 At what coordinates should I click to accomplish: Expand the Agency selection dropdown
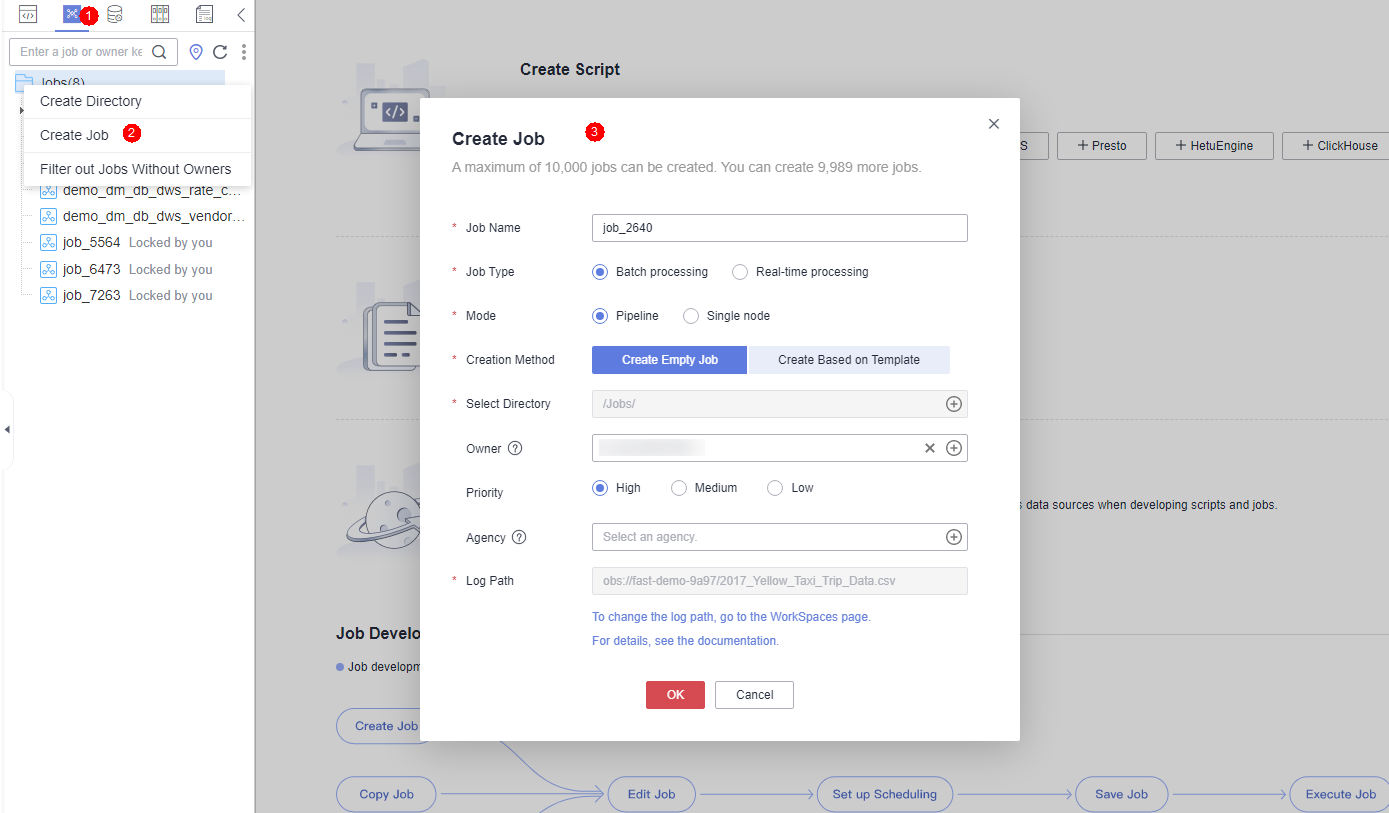point(953,537)
